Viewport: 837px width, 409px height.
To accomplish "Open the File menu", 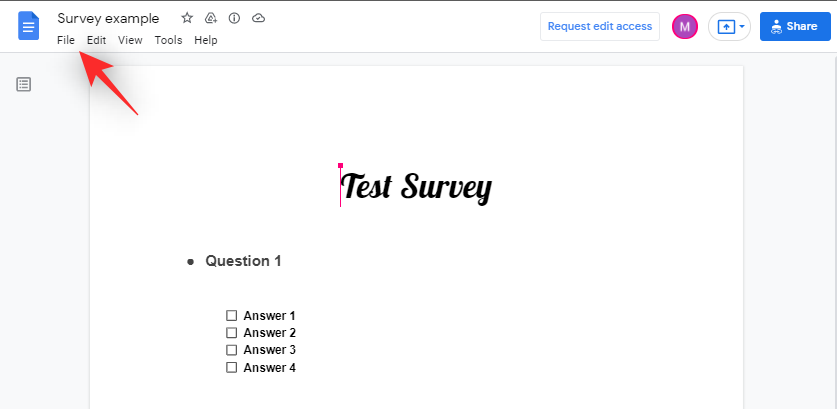I will [66, 40].
